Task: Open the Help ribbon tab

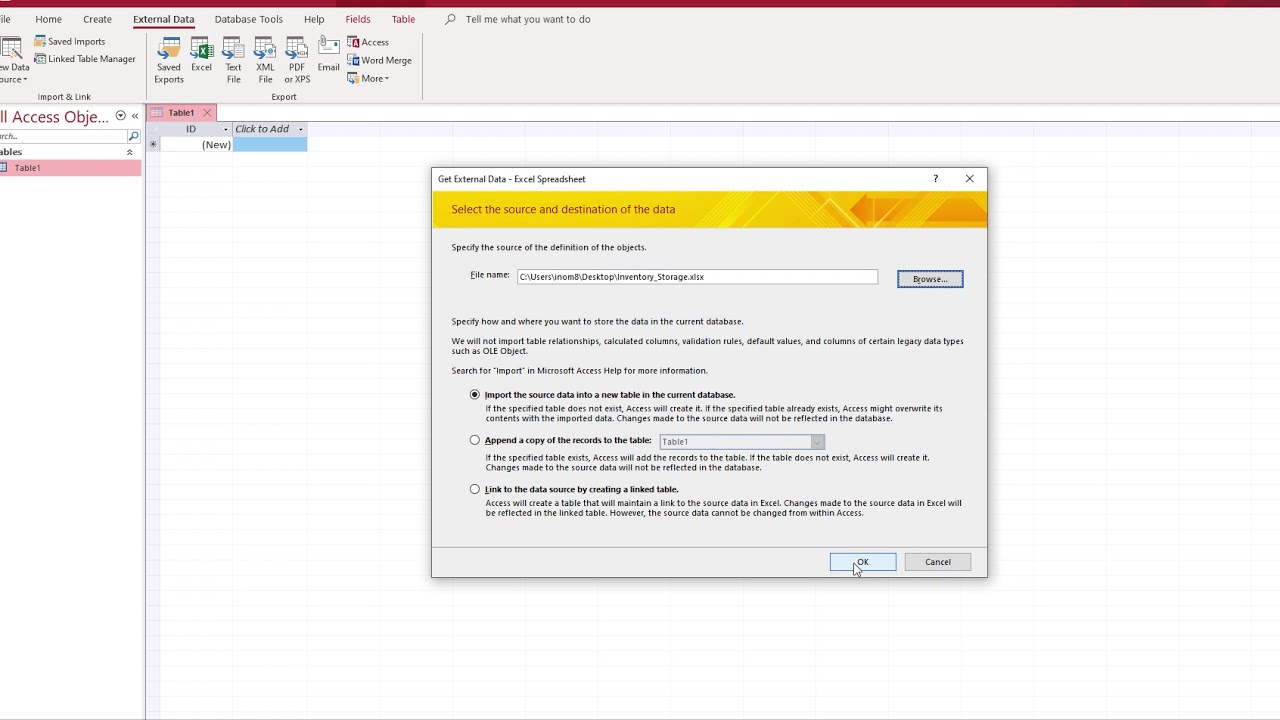Action: 314,19
